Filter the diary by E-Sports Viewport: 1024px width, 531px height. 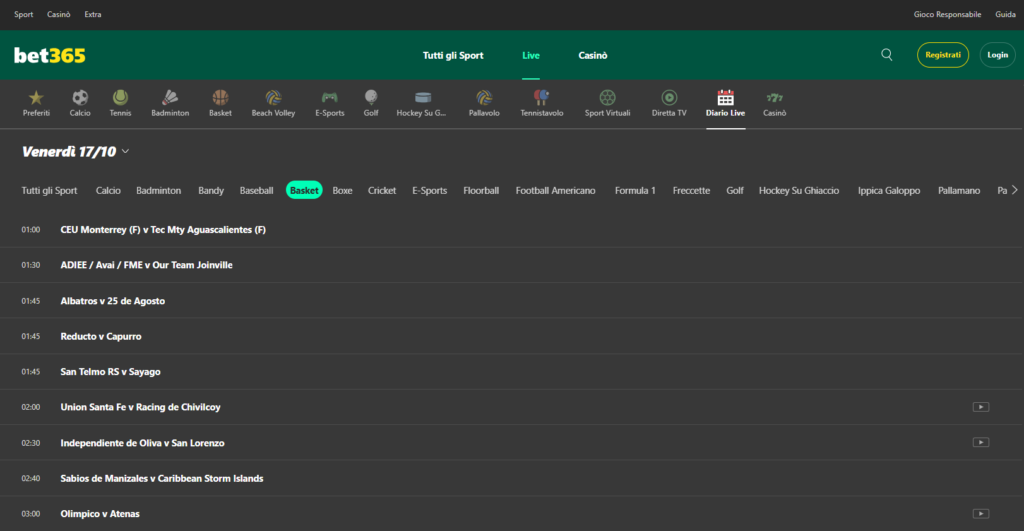point(429,191)
